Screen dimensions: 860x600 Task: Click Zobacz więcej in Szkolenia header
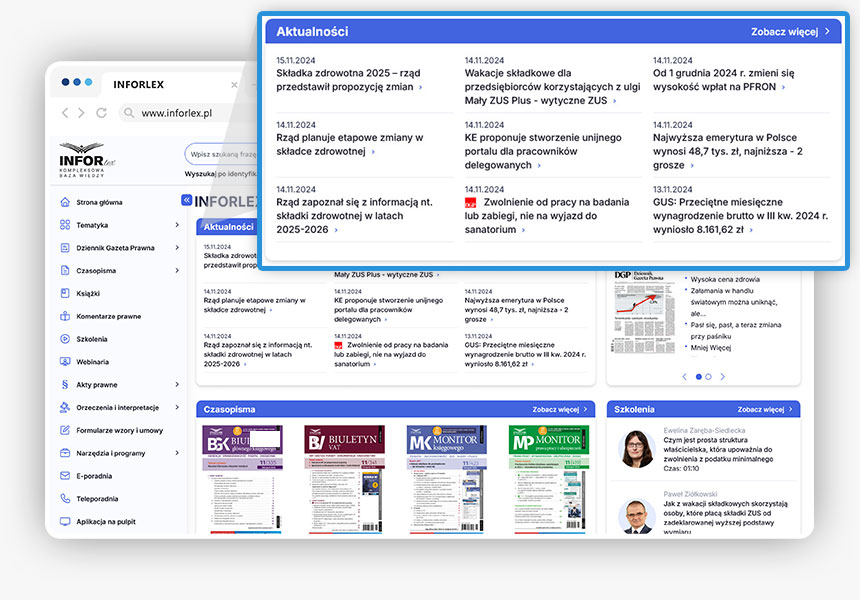[765, 409]
